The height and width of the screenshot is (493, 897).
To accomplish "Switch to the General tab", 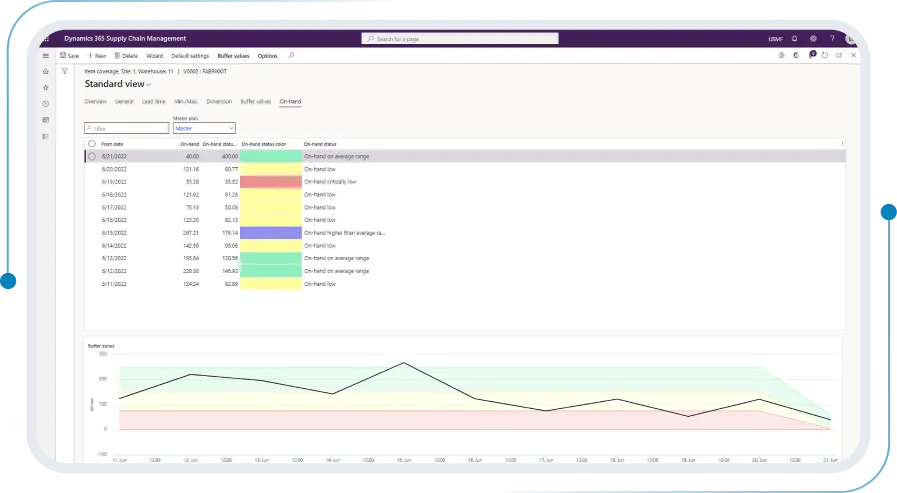I will (x=124, y=102).
